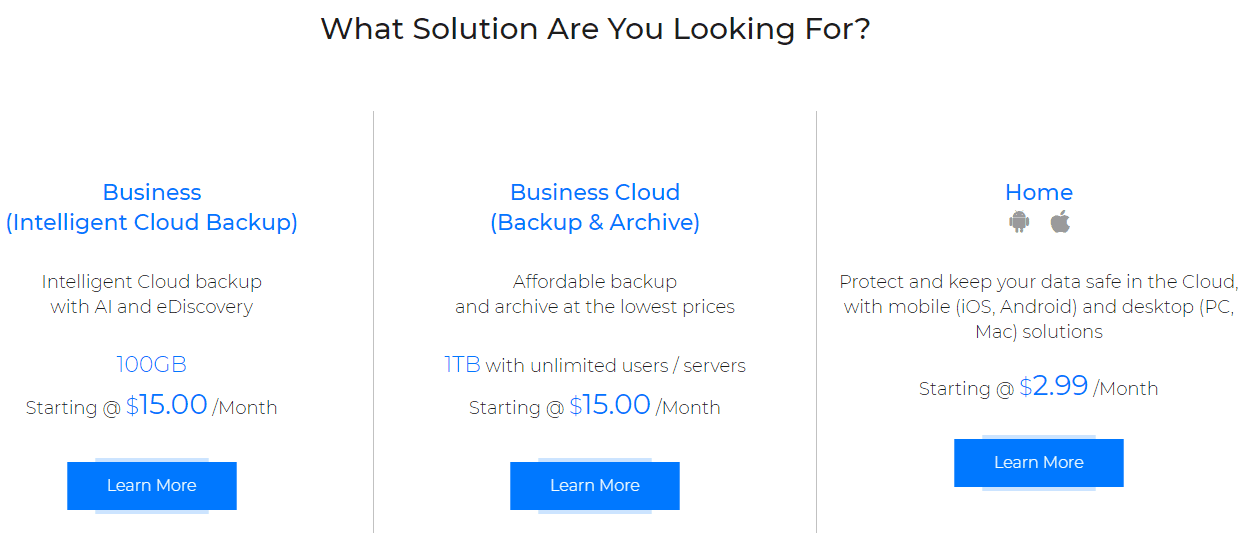Open the Business (Intelligent Cloud Backup) heading link
This screenshot has height=533, width=1246.
click(x=152, y=207)
